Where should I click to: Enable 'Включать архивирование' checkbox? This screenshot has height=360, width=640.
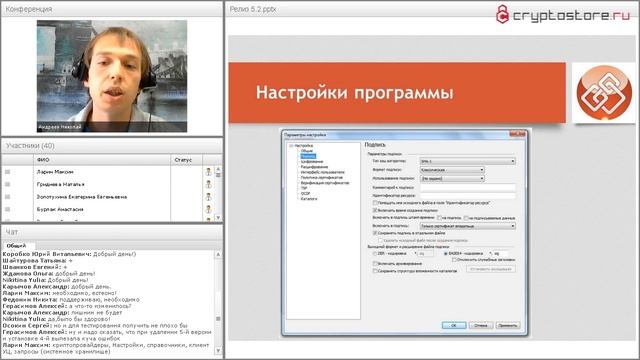click(x=375, y=264)
